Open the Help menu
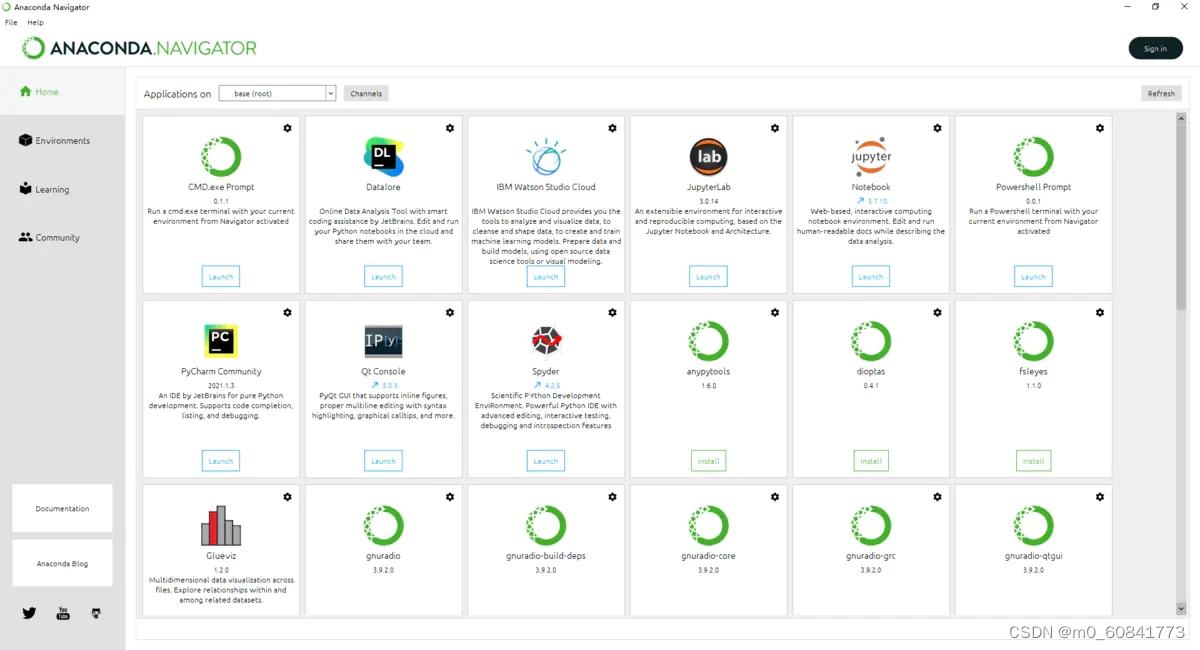Image resolution: width=1200 pixels, height=650 pixels. tap(36, 22)
